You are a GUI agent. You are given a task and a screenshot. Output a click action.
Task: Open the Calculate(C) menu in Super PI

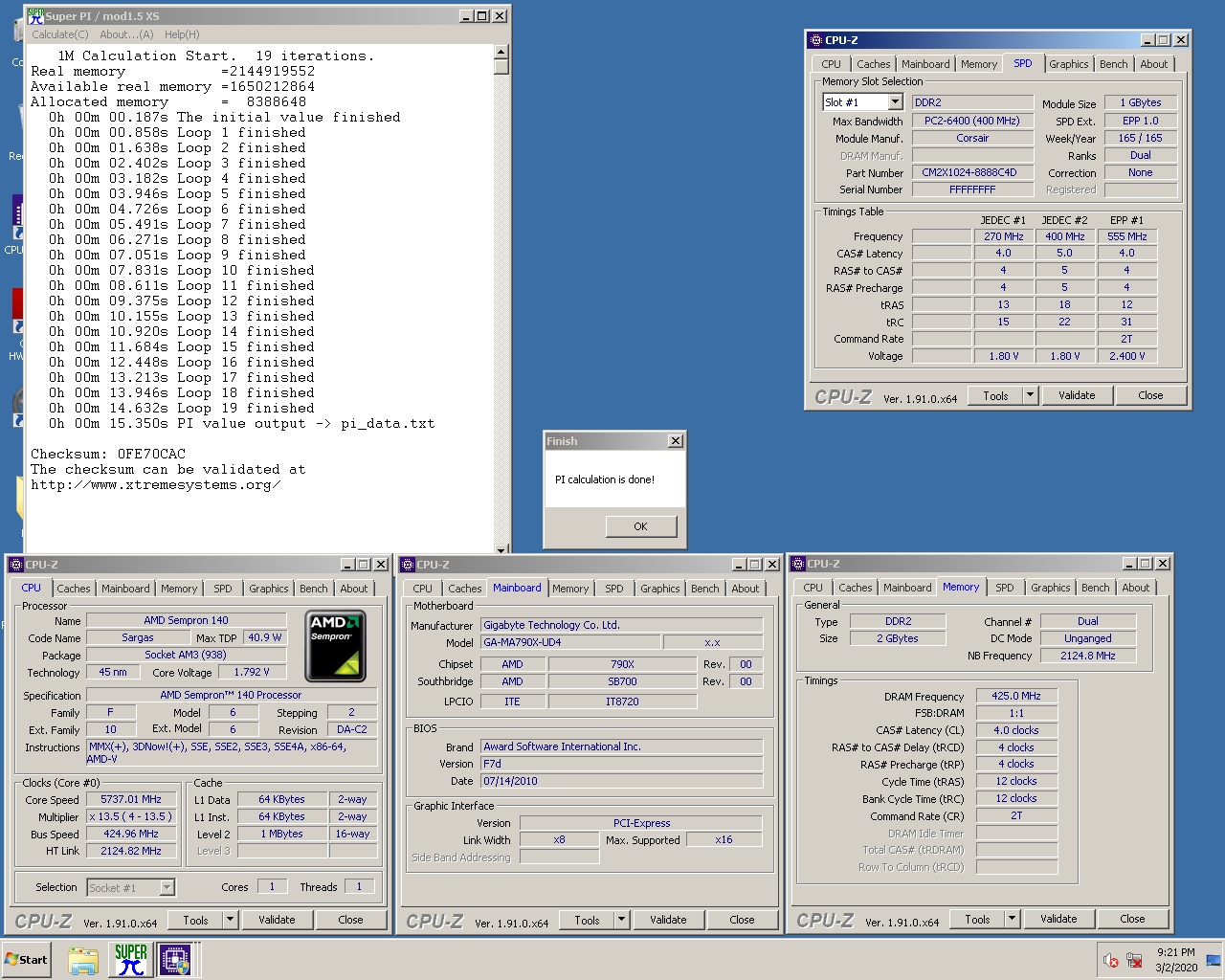[x=60, y=34]
